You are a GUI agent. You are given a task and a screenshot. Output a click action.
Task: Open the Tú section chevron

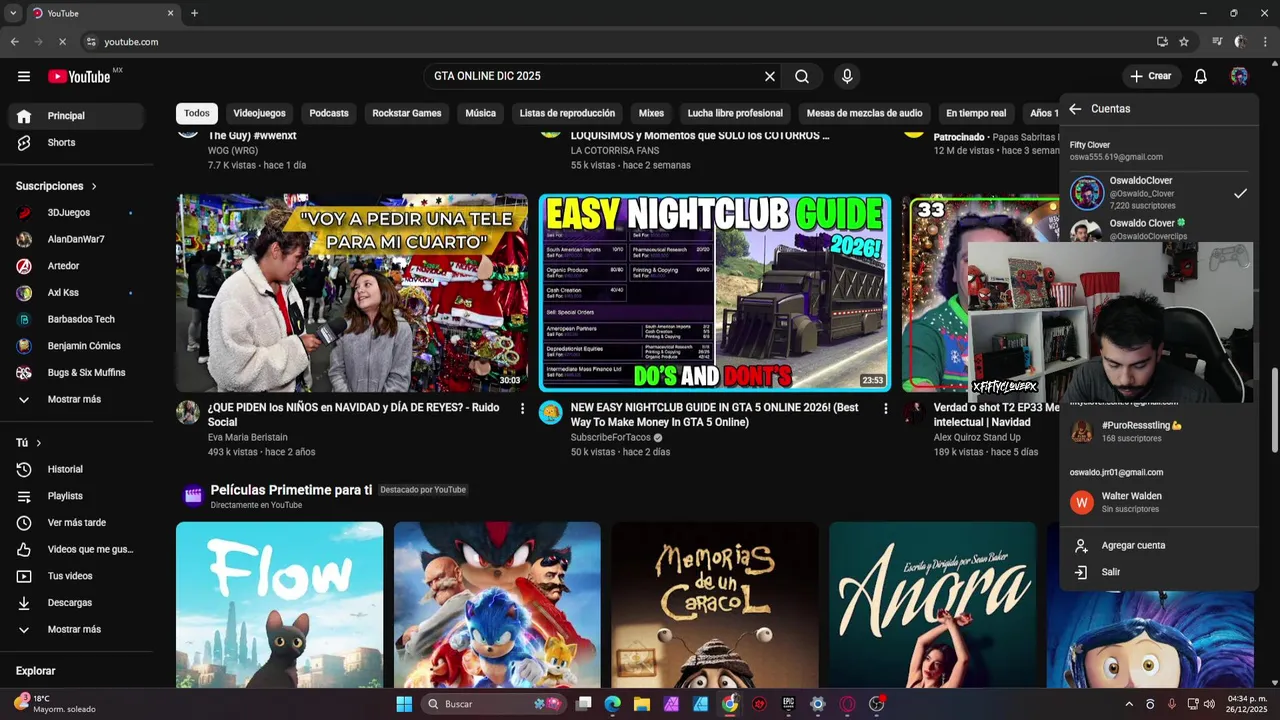[39, 443]
